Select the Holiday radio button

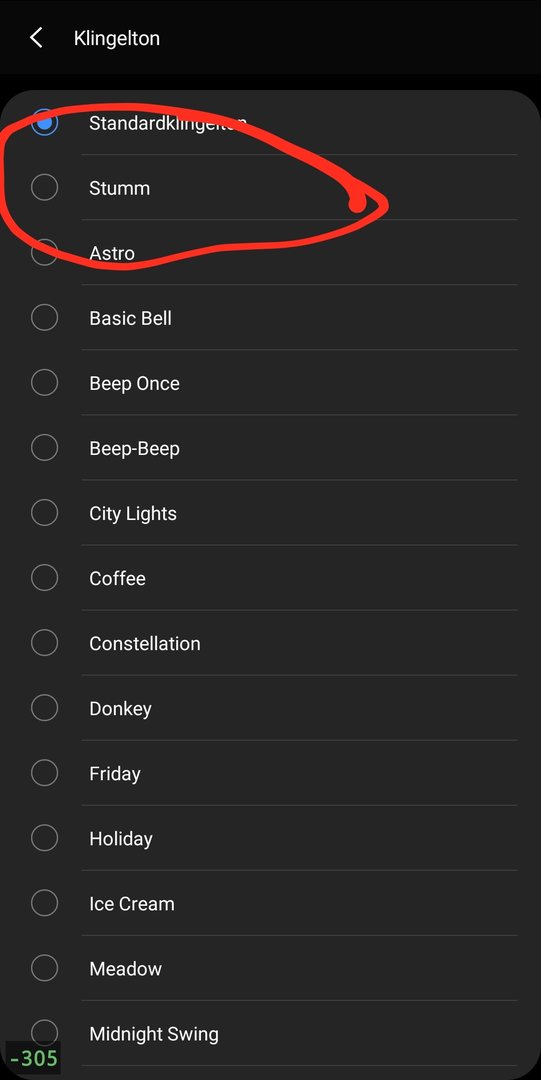pyautogui.click(x=45, y=838)
